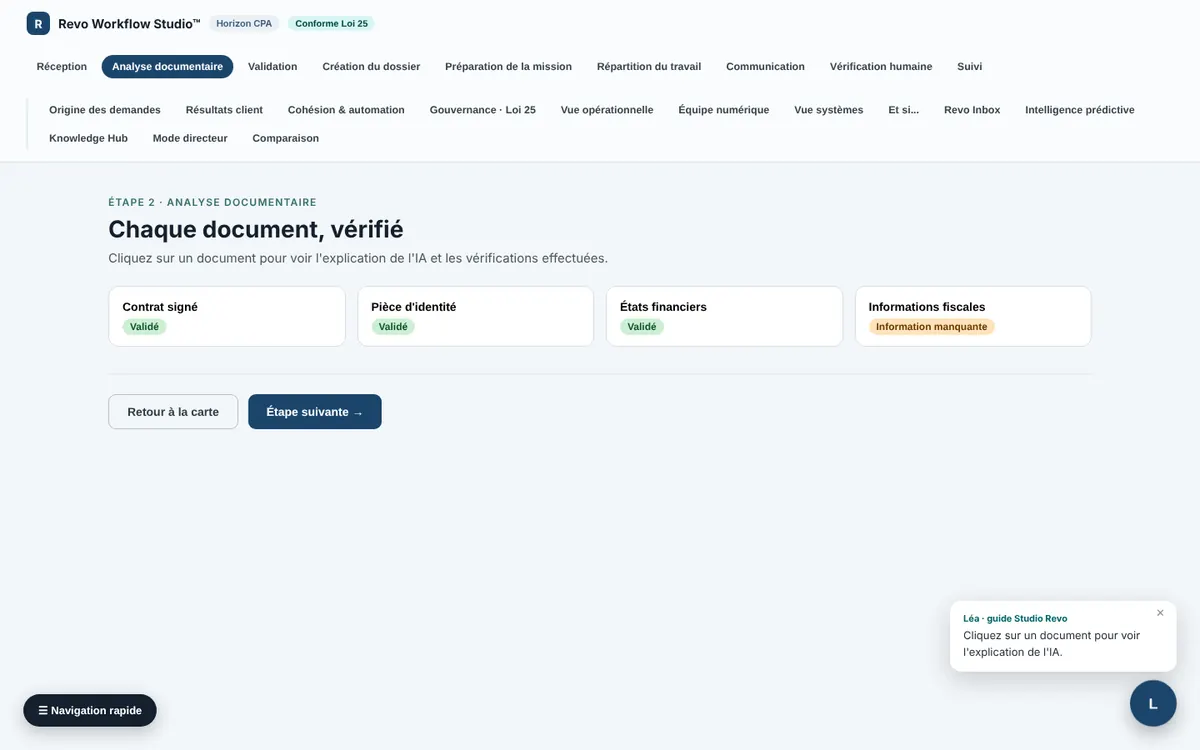Viewport: 1200px width, 750px height.
Task: Click Information manquante status badge
Action: click(x=932, y=327)
